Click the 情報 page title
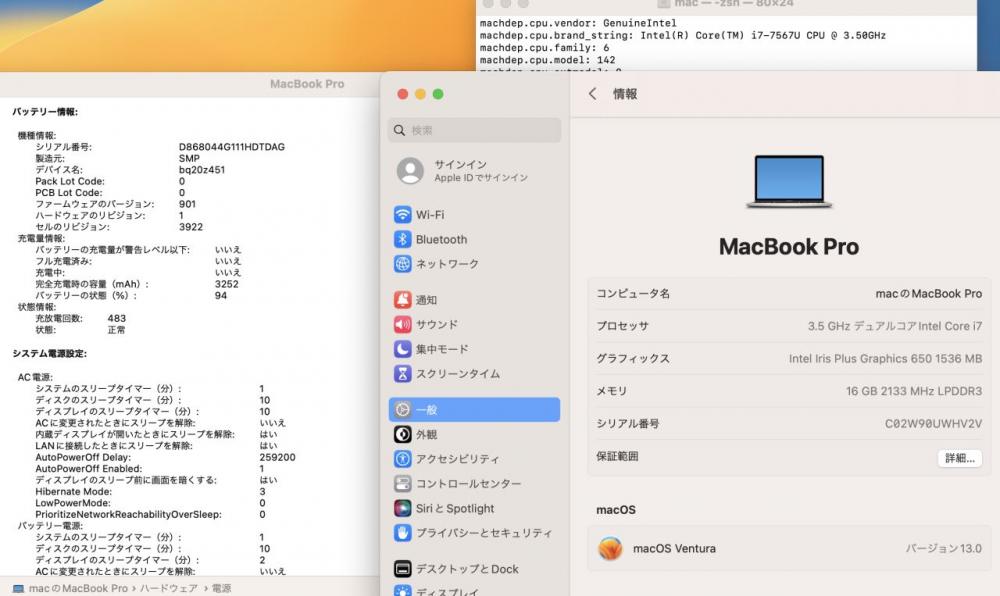Viewport: 1000px width, 596px height. (x=625, y=94)
